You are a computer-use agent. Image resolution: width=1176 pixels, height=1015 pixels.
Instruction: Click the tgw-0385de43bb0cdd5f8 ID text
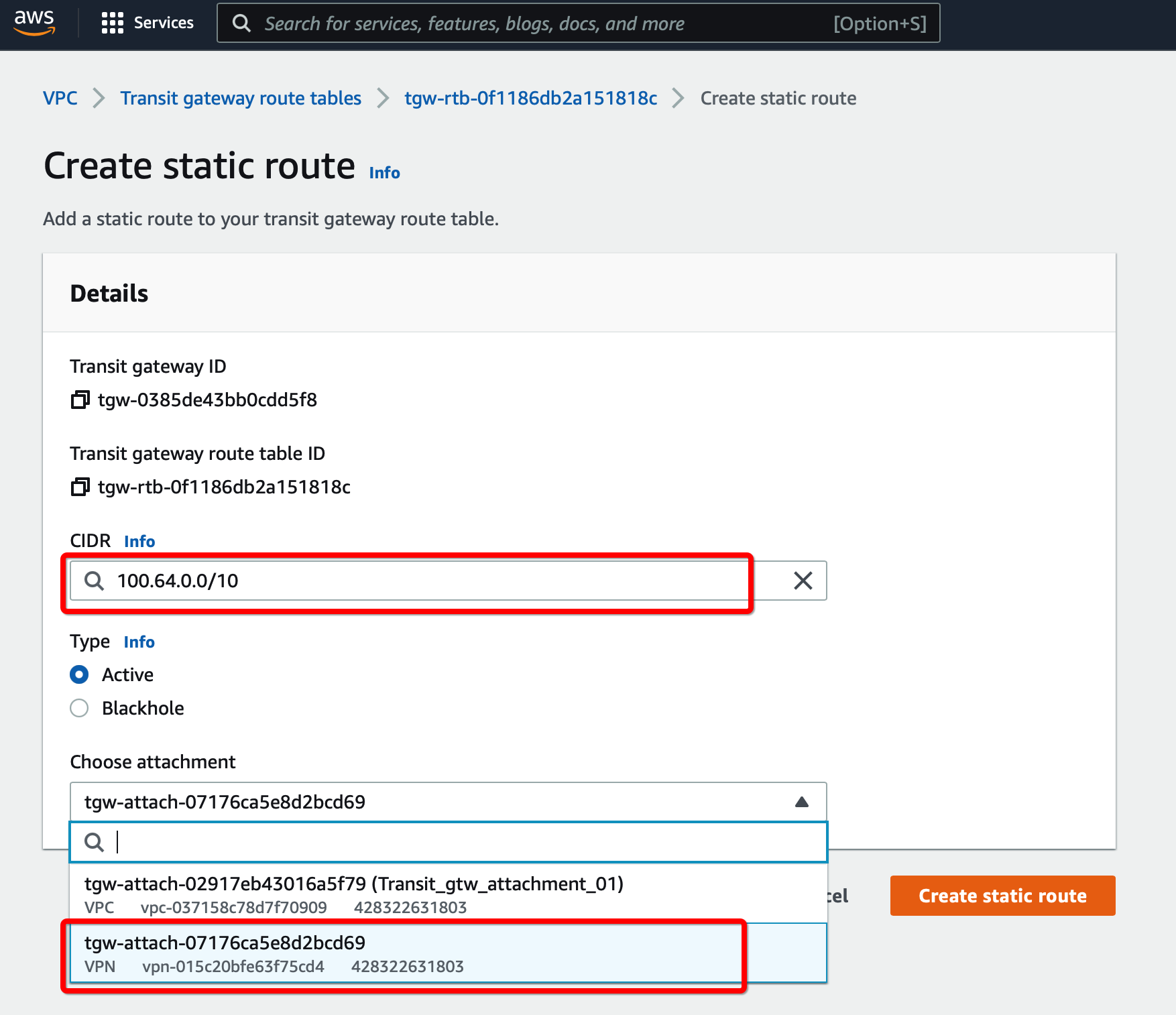[x=207, y=400]
